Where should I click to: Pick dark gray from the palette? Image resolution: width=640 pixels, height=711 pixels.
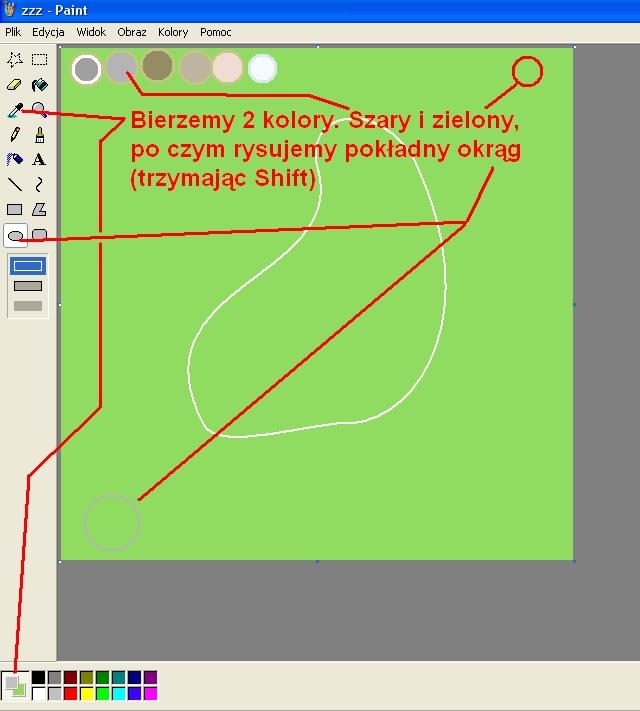point(54,677)
